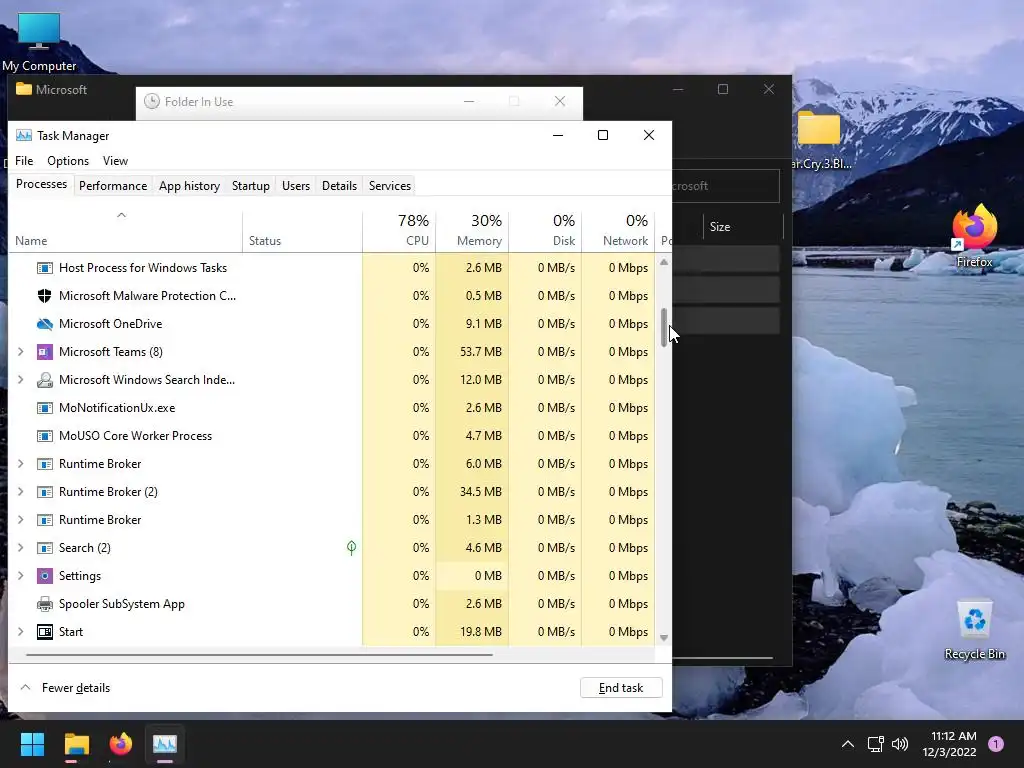Open the View menu

[115, 161]
